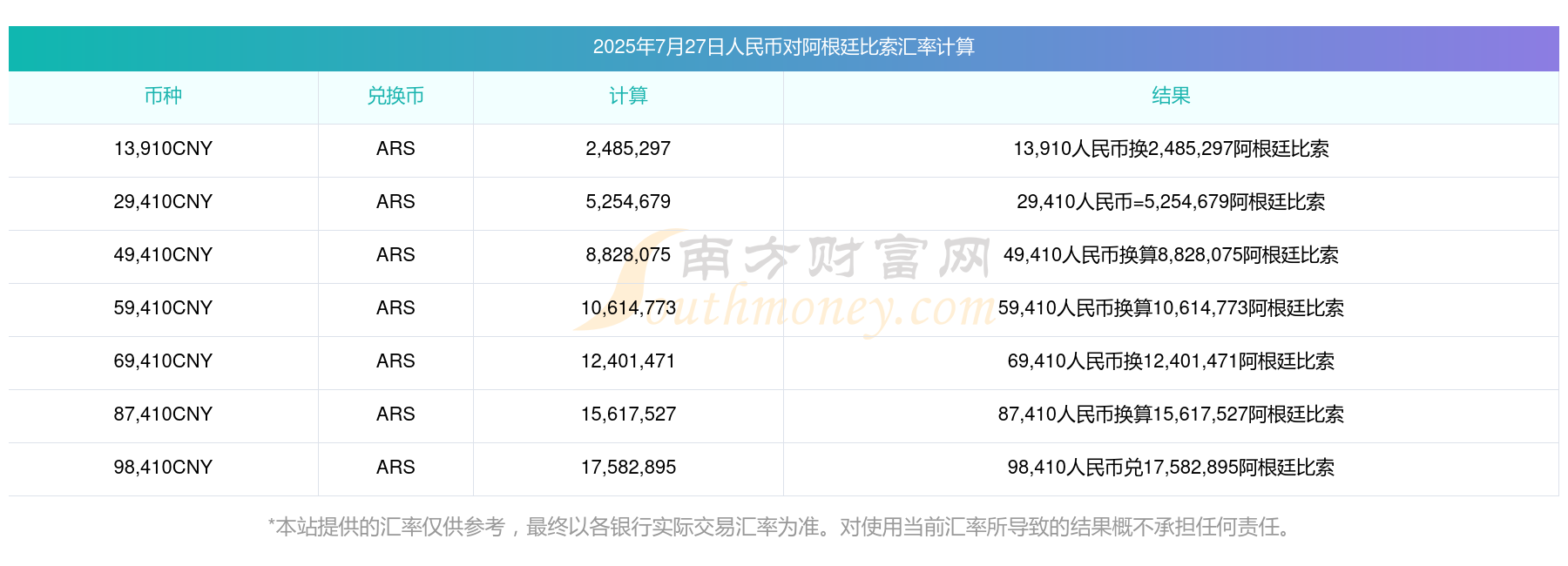Click the '69,410CNY' cell
The image size is (1568, 566).
[x=163, y=361]
